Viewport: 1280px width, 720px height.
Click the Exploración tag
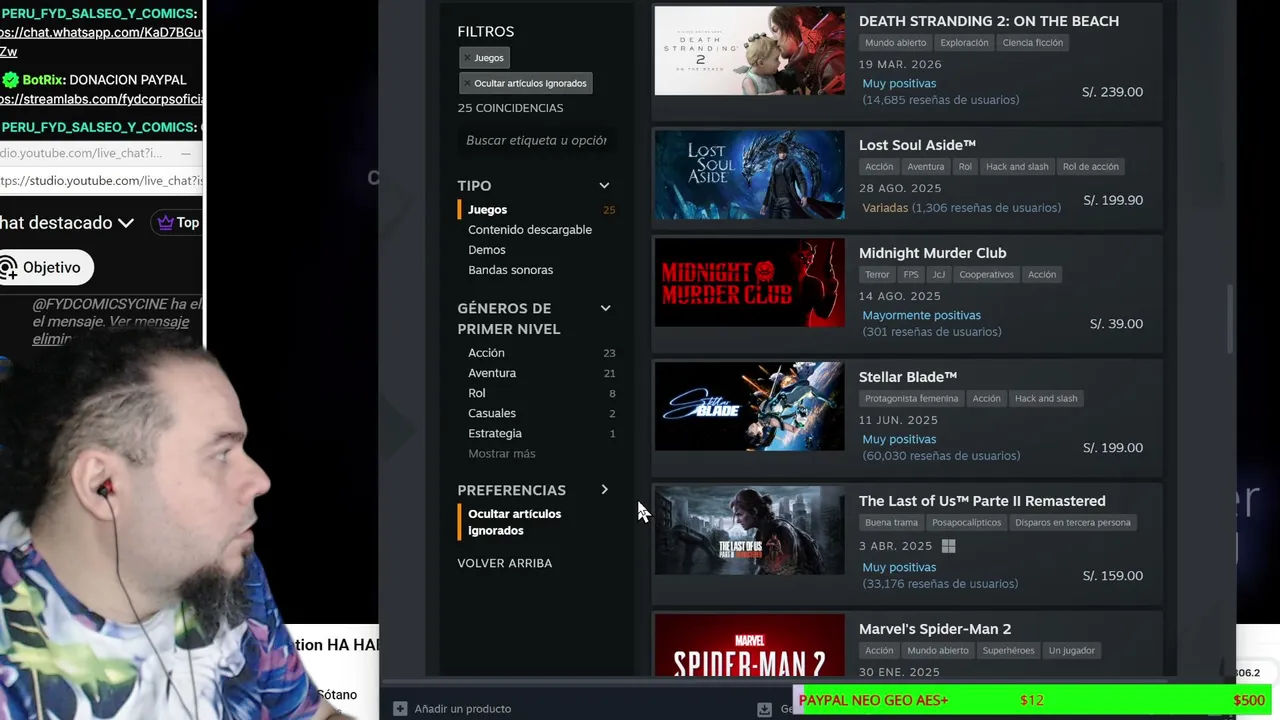click(x=964, y=43)
